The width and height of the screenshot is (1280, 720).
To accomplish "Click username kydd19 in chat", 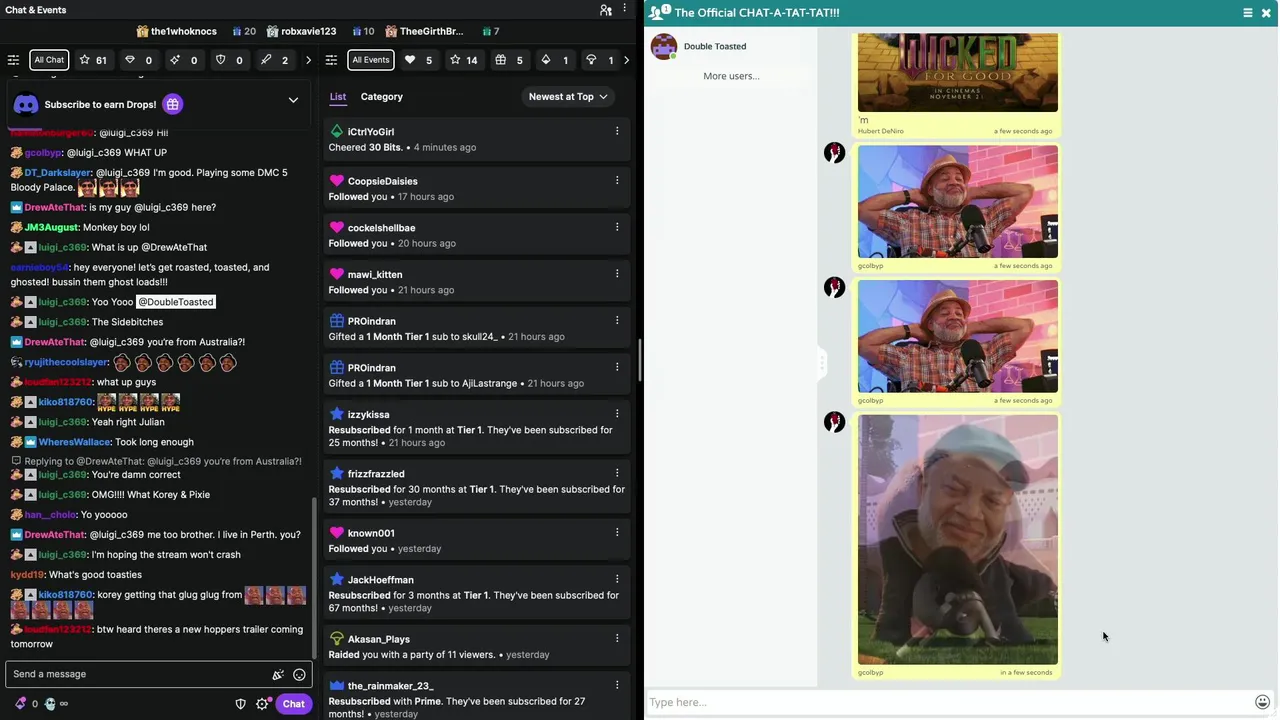I will pyautogui.click(x=27, y=575).
